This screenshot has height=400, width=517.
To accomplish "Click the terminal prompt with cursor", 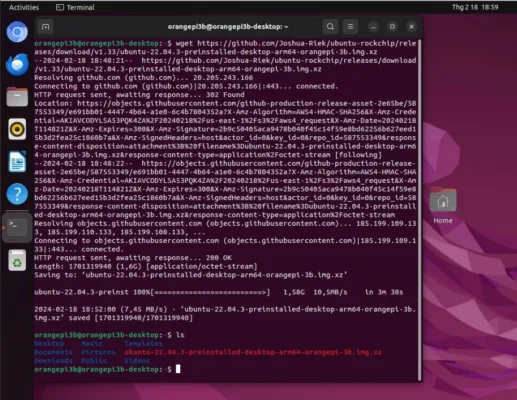I will click(107, 369).
